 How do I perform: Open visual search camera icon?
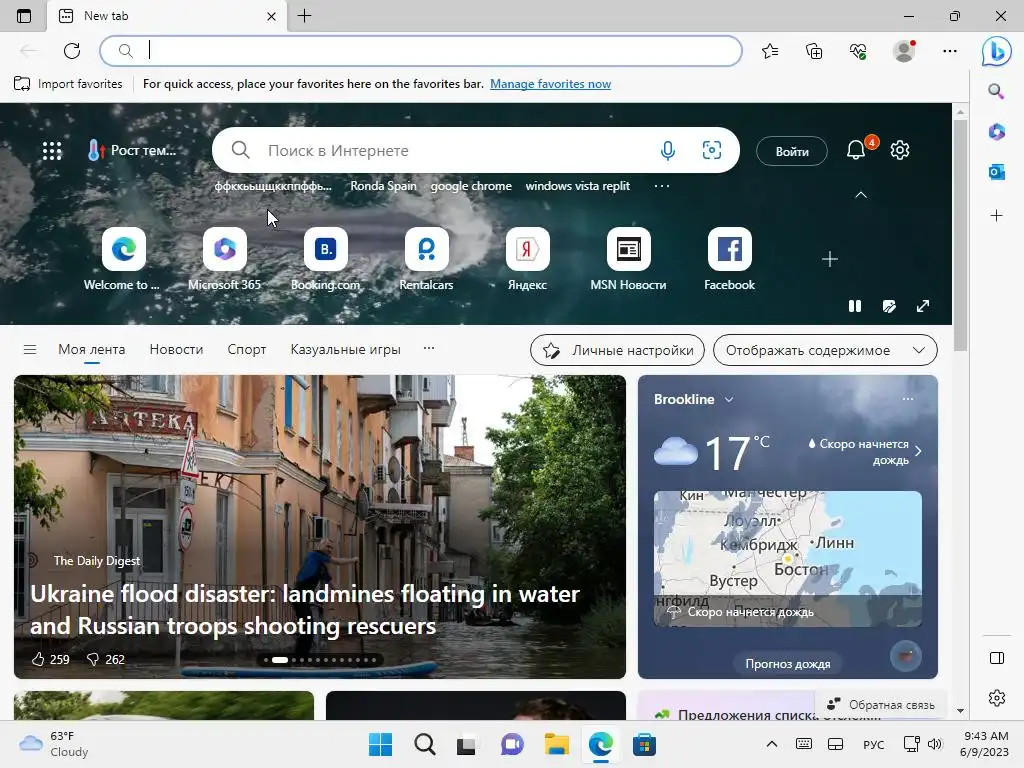[712, 150]
